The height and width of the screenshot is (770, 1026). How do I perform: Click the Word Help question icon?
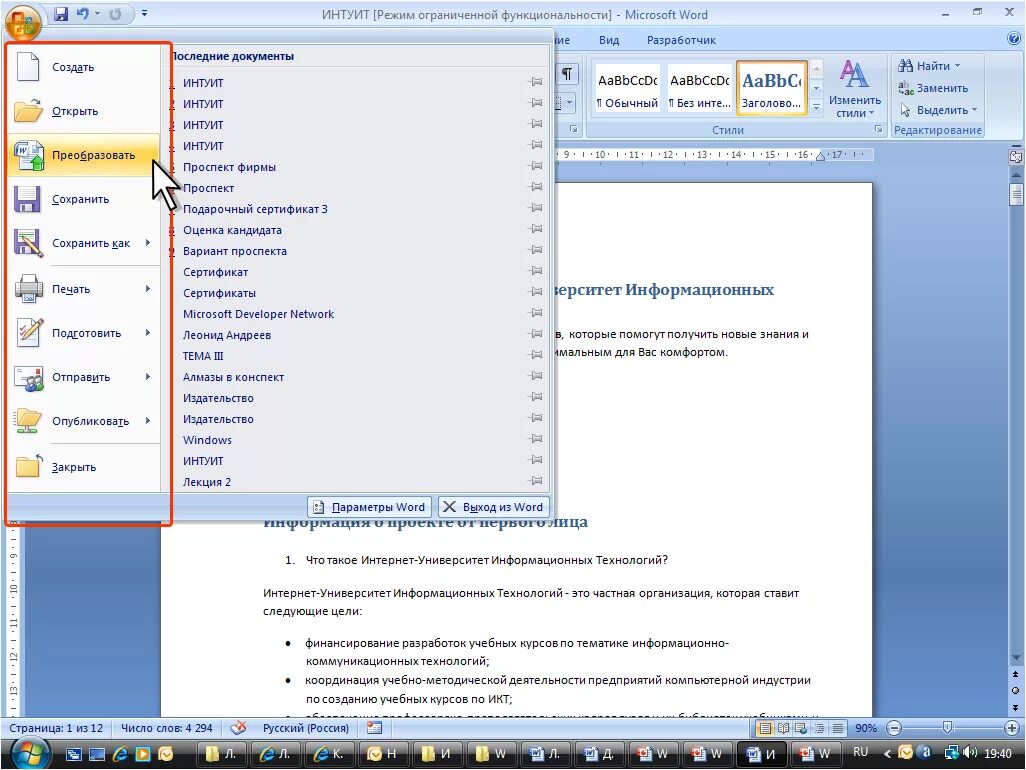pyautogui.click(x=1014, y=39)
